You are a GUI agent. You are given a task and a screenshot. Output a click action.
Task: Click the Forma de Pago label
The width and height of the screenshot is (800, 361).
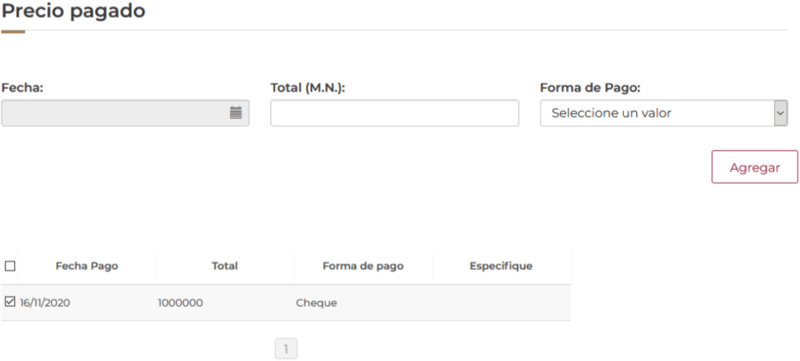coord(590,88)
